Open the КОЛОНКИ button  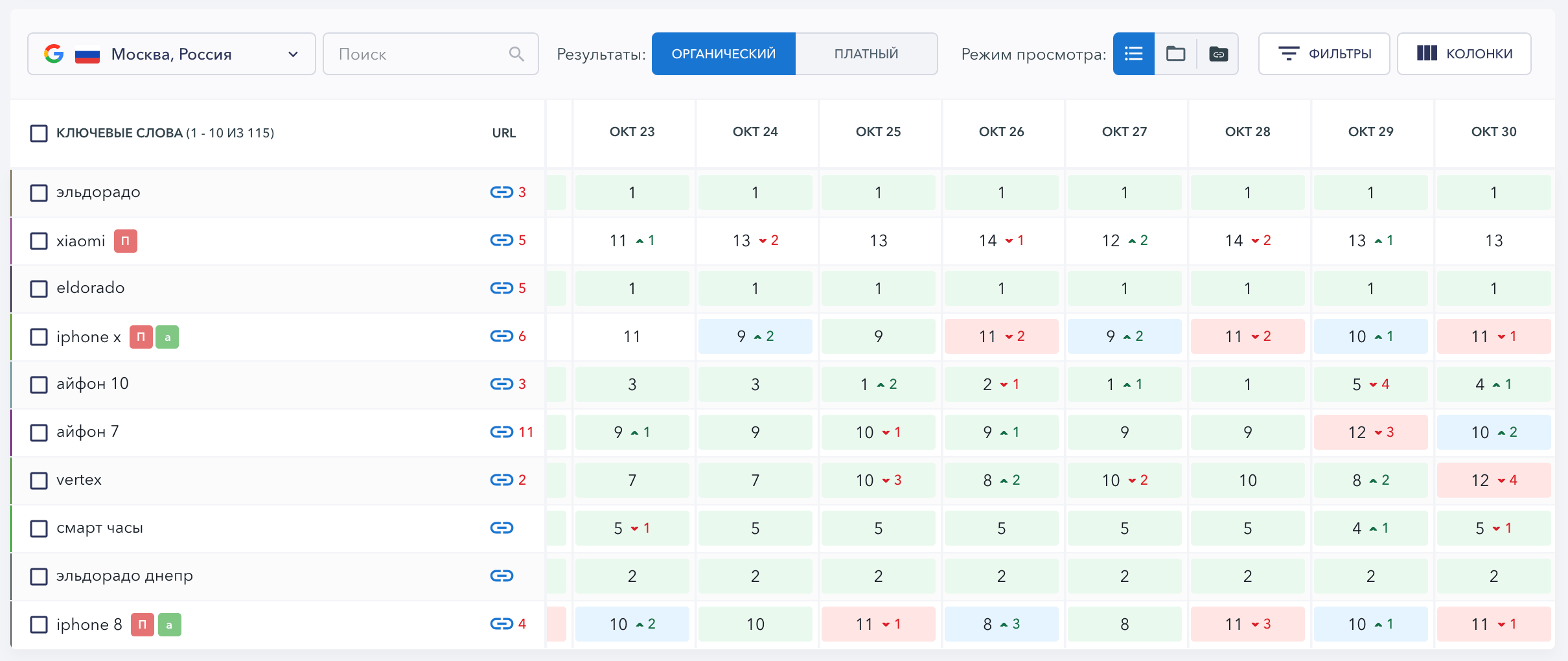1464,54
